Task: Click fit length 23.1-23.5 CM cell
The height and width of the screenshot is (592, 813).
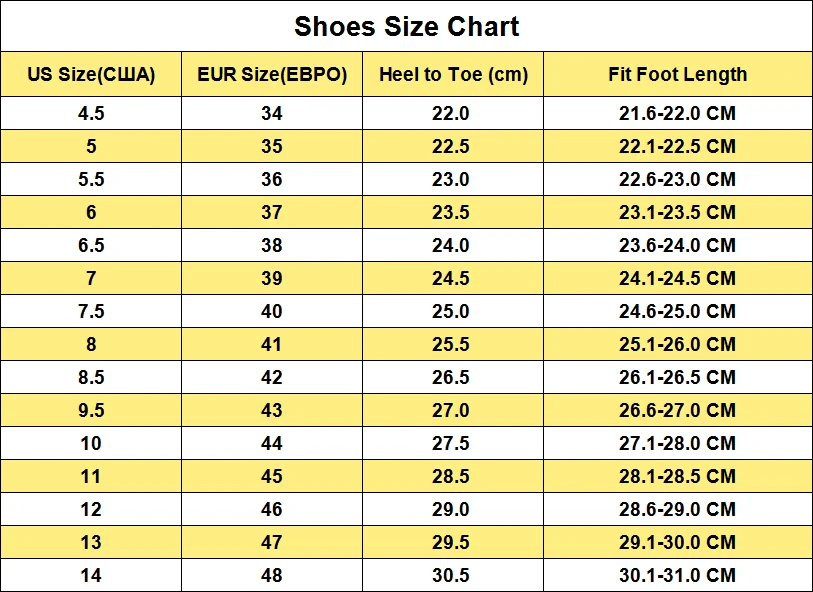Action: pos(677,212)
